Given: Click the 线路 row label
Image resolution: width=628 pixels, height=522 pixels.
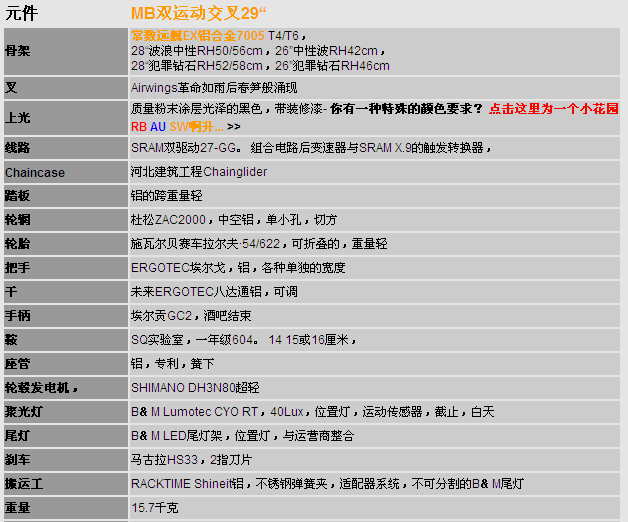Looking at the screenshot, I should [17, 148].
